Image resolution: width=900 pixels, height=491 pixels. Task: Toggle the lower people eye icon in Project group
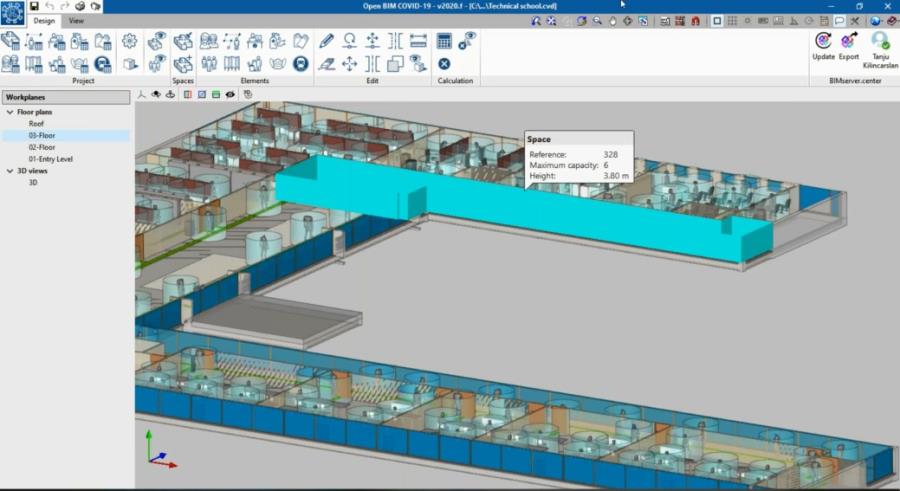pyautogui.click(x=157, y=64)
